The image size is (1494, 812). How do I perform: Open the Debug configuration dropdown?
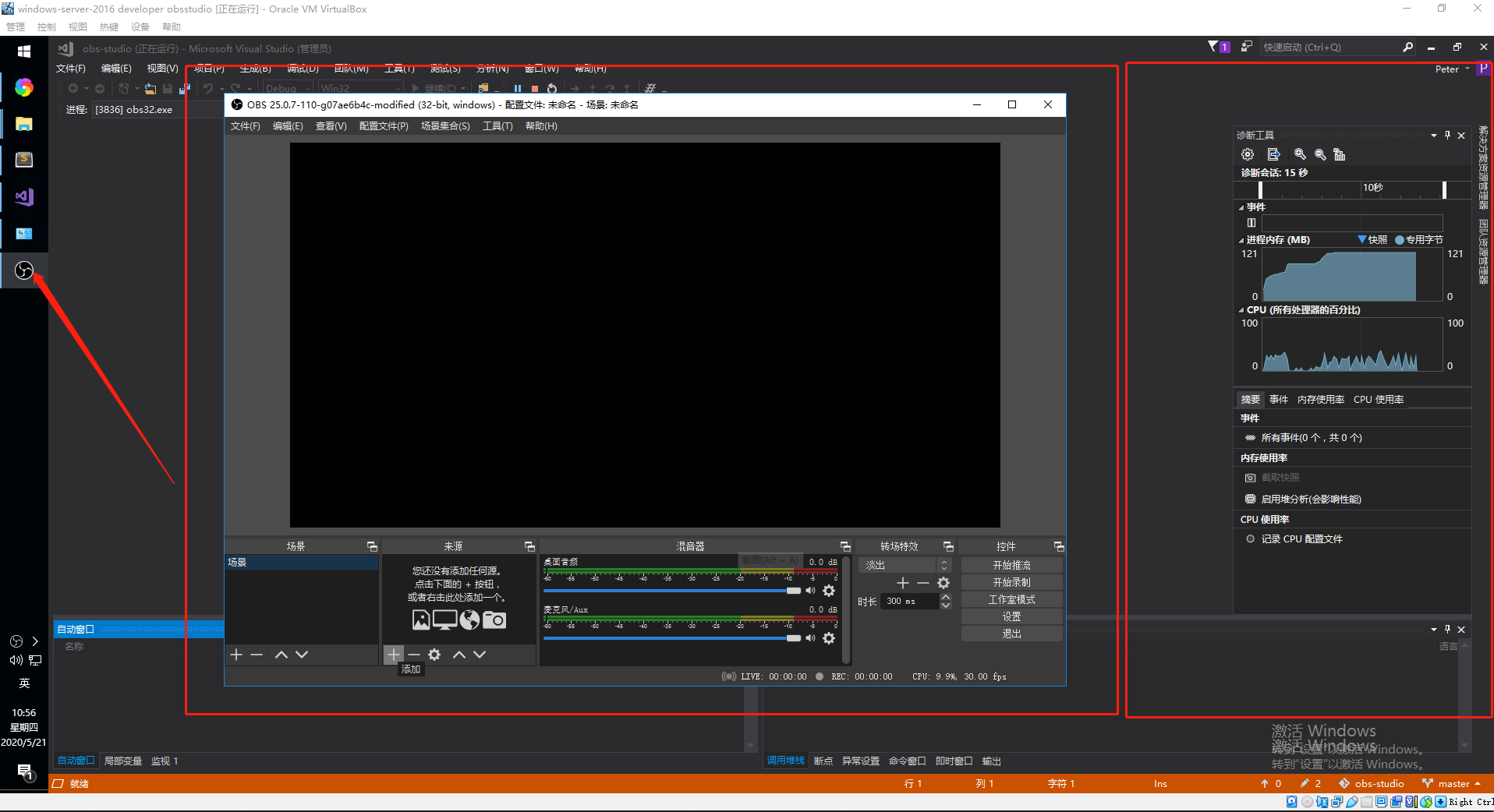click(x=287, y=88)
